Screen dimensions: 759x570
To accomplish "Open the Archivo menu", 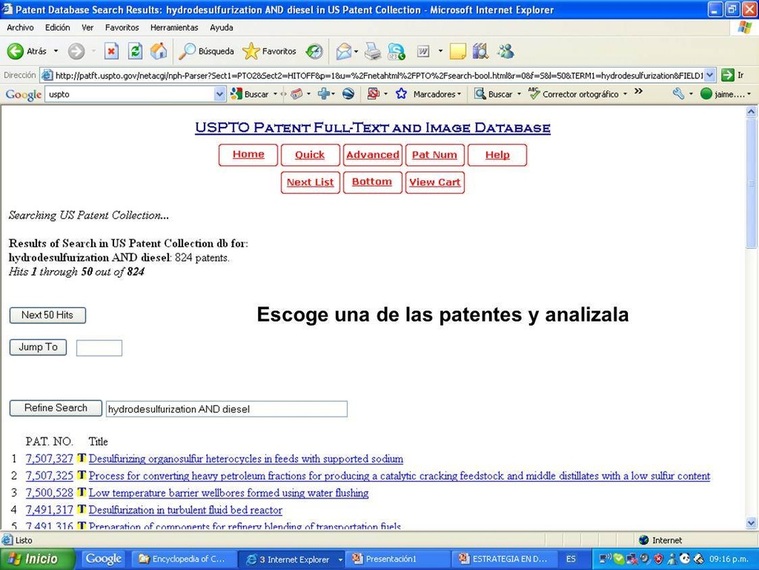I will 20,28.
